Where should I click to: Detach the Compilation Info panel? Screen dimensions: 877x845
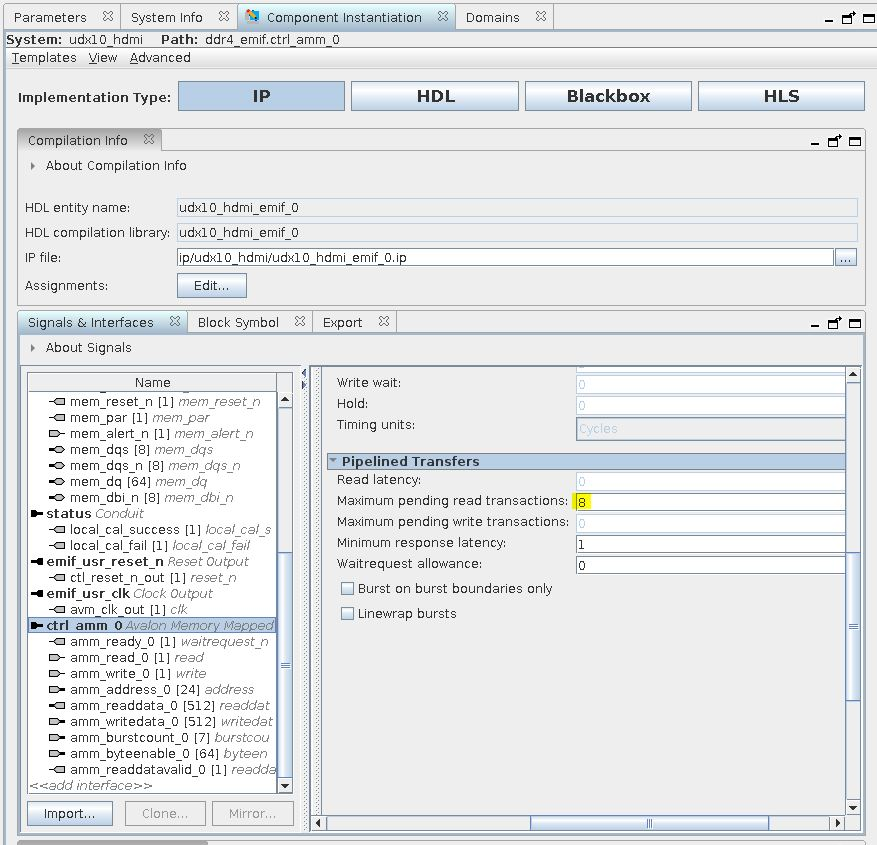tap(834, 141)
